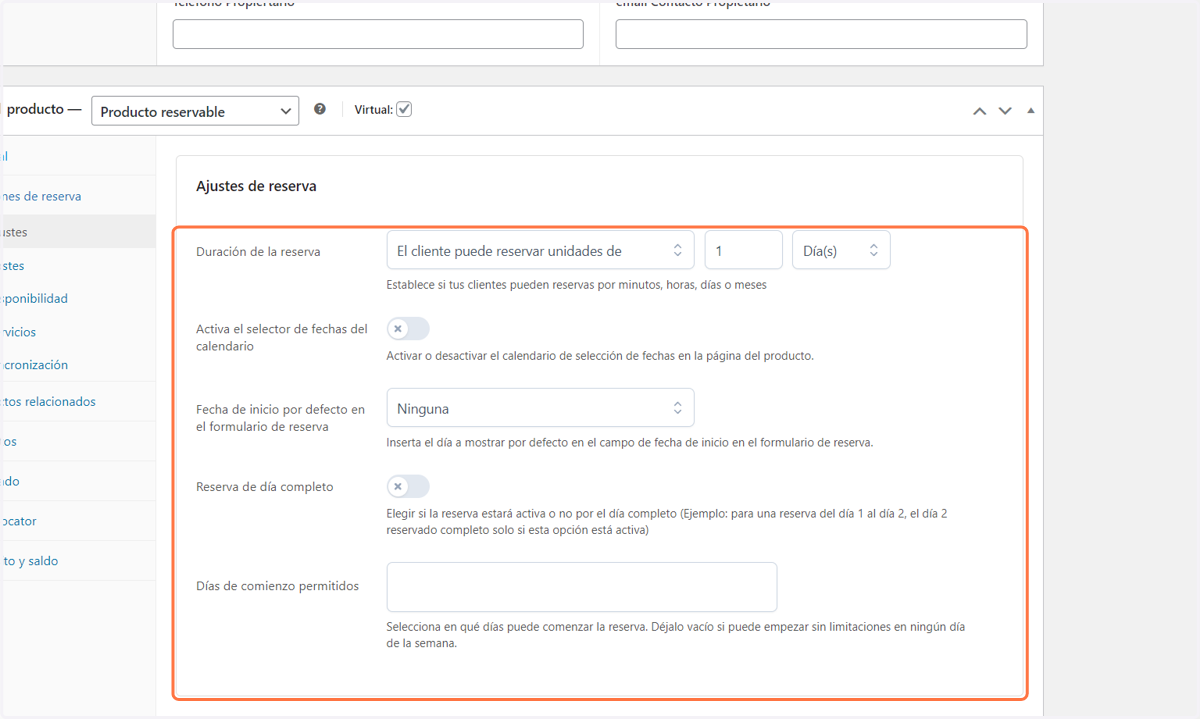Open the 'rvicios' sidebar tab
This screenshot has height=719, width=1200.
[x=18, y=331]
